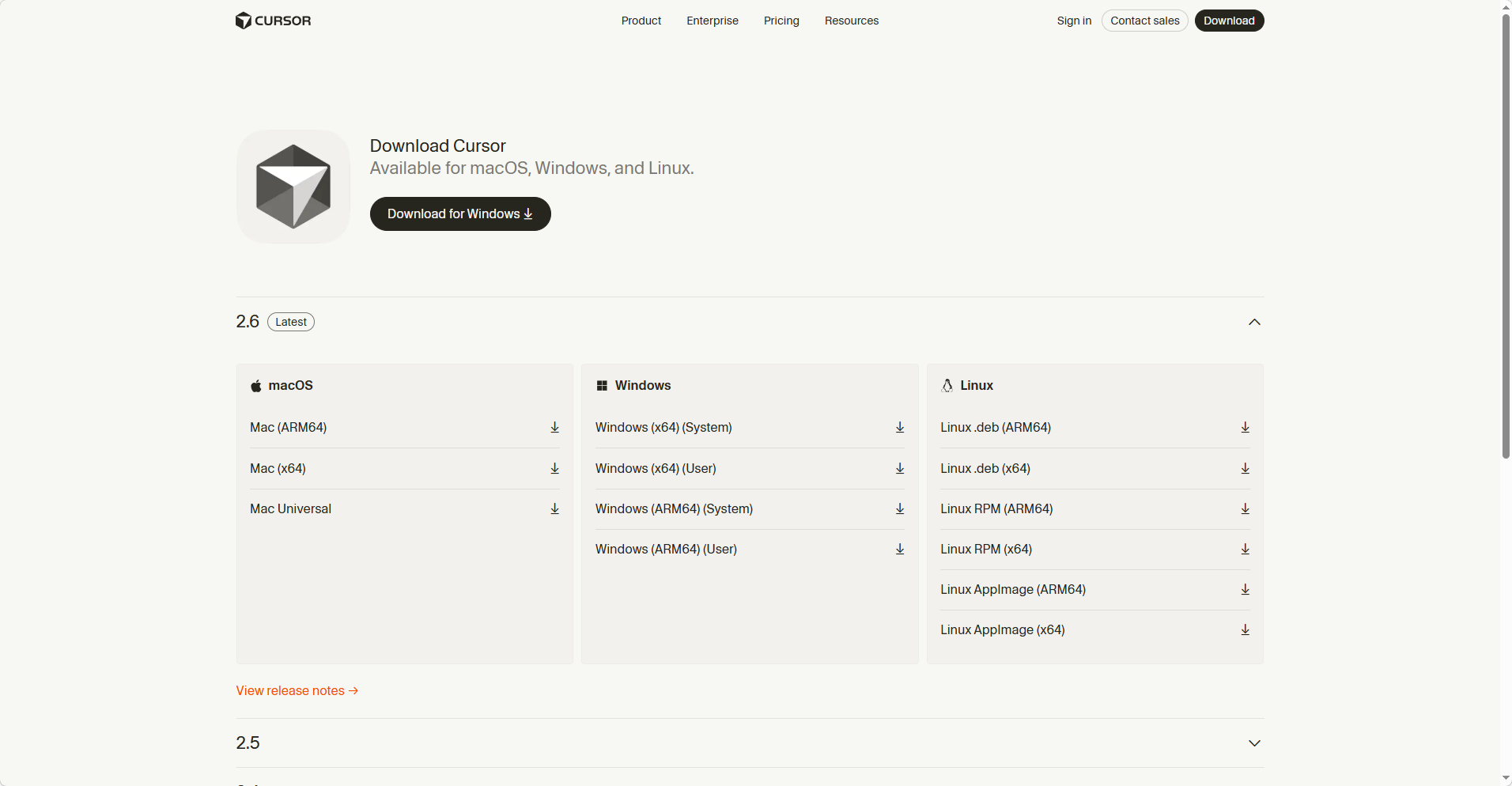Click download arrow for Mac (x64)

coord(555,469)
